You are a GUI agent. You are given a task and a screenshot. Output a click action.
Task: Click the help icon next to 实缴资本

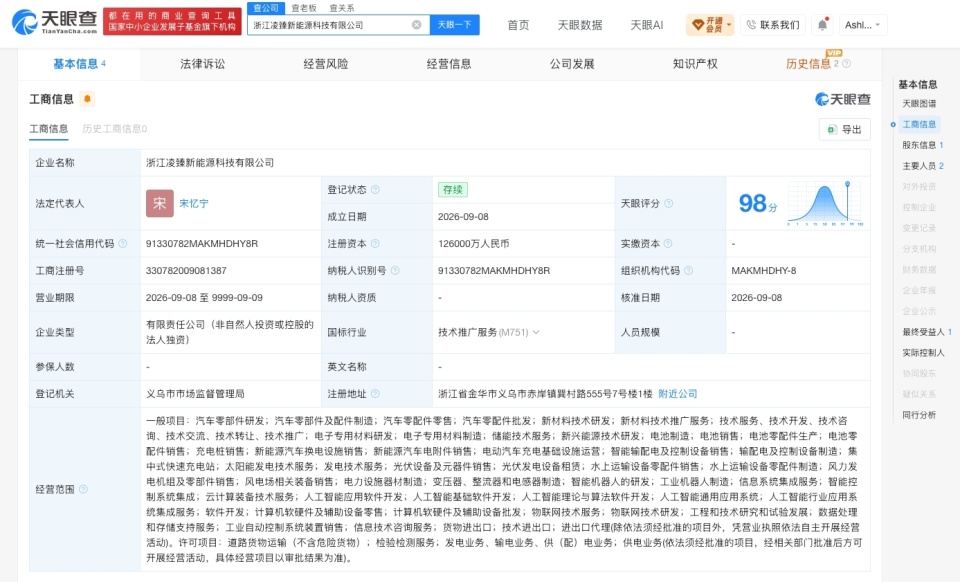pos(668,244)
